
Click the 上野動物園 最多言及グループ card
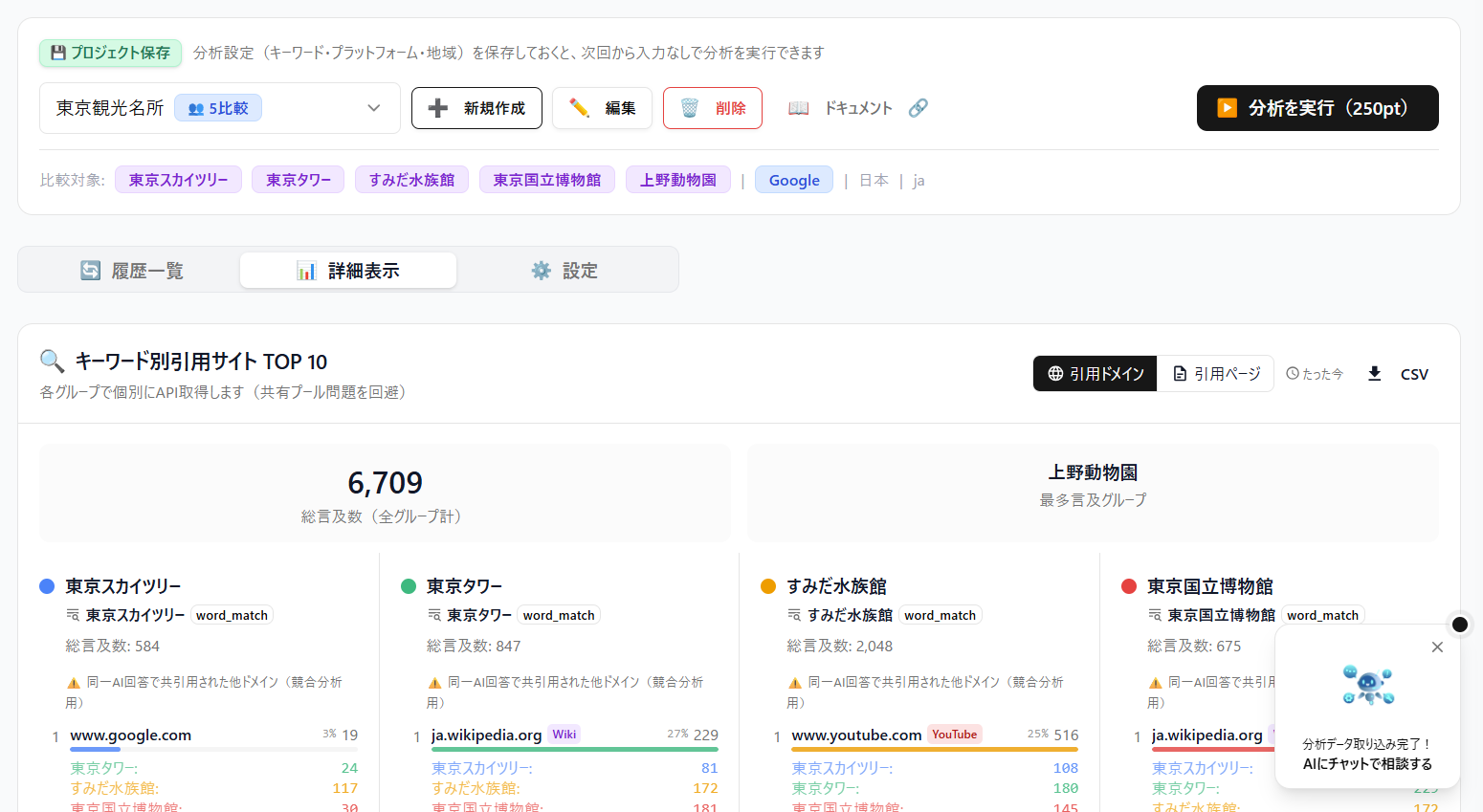[1093, 493]
